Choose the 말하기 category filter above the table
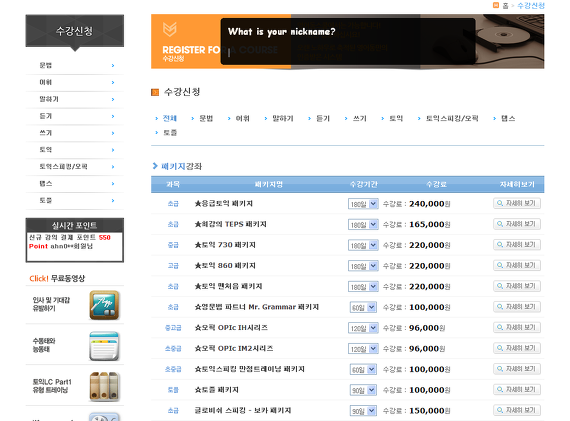 tap(283, 118)
